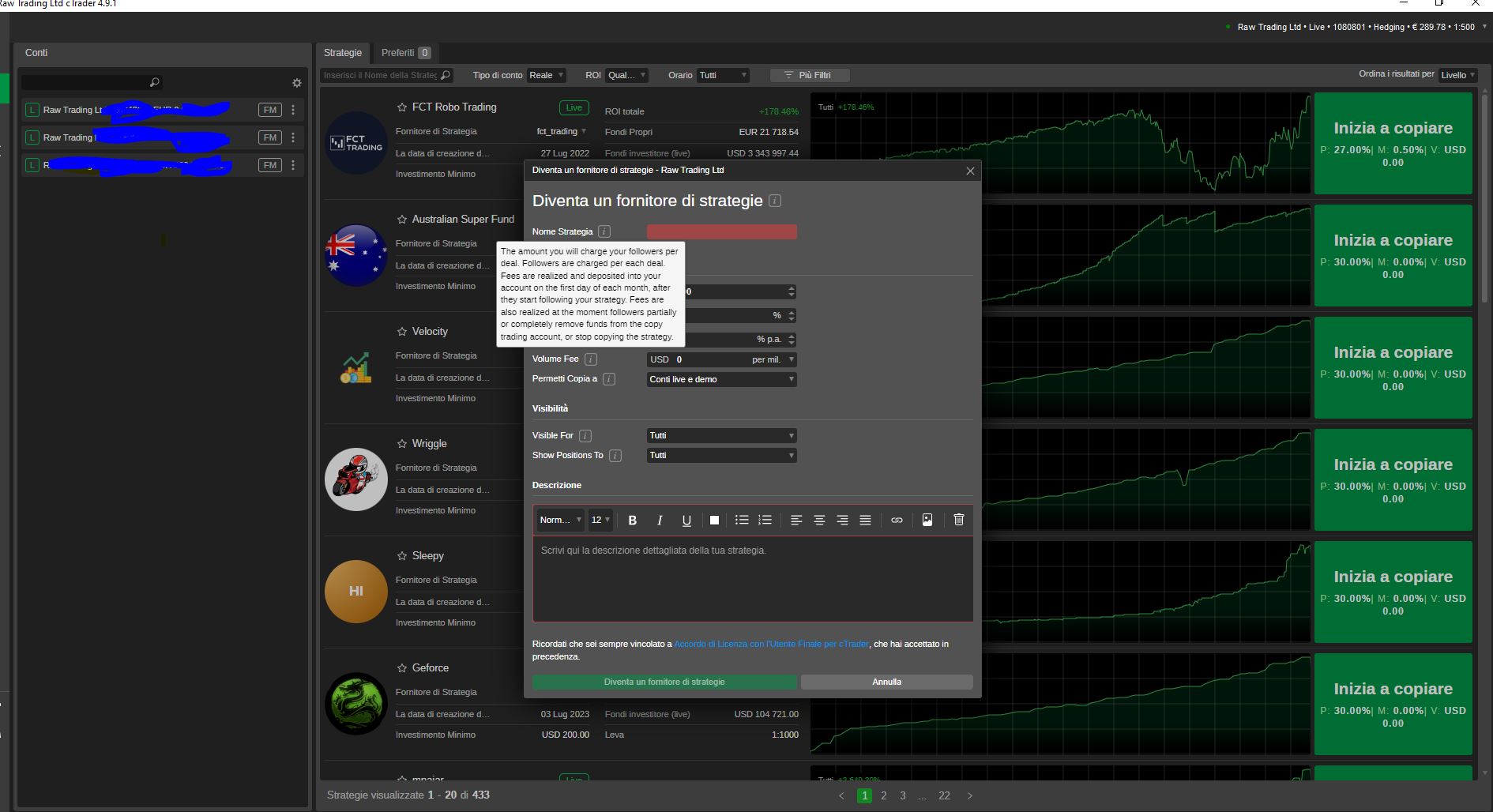Open sort results Livello dropdown
1493x812 pixels.
click(x=1458, y=75)
